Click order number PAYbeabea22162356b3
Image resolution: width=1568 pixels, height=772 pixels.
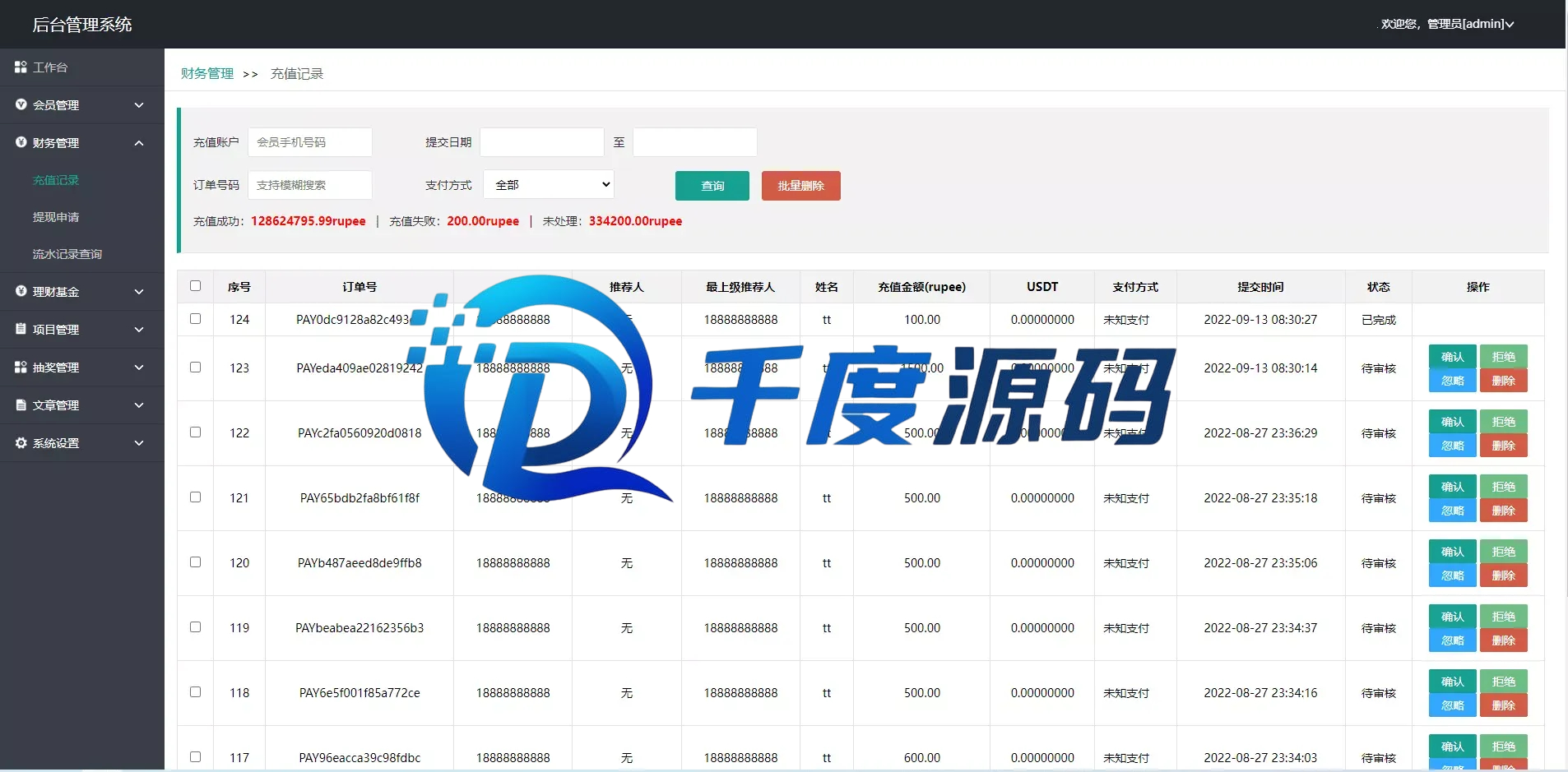[x=360, y=628]
